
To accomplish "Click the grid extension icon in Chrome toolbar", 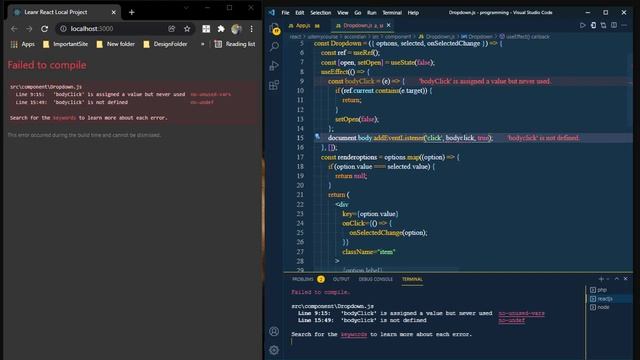I will 206,29.
